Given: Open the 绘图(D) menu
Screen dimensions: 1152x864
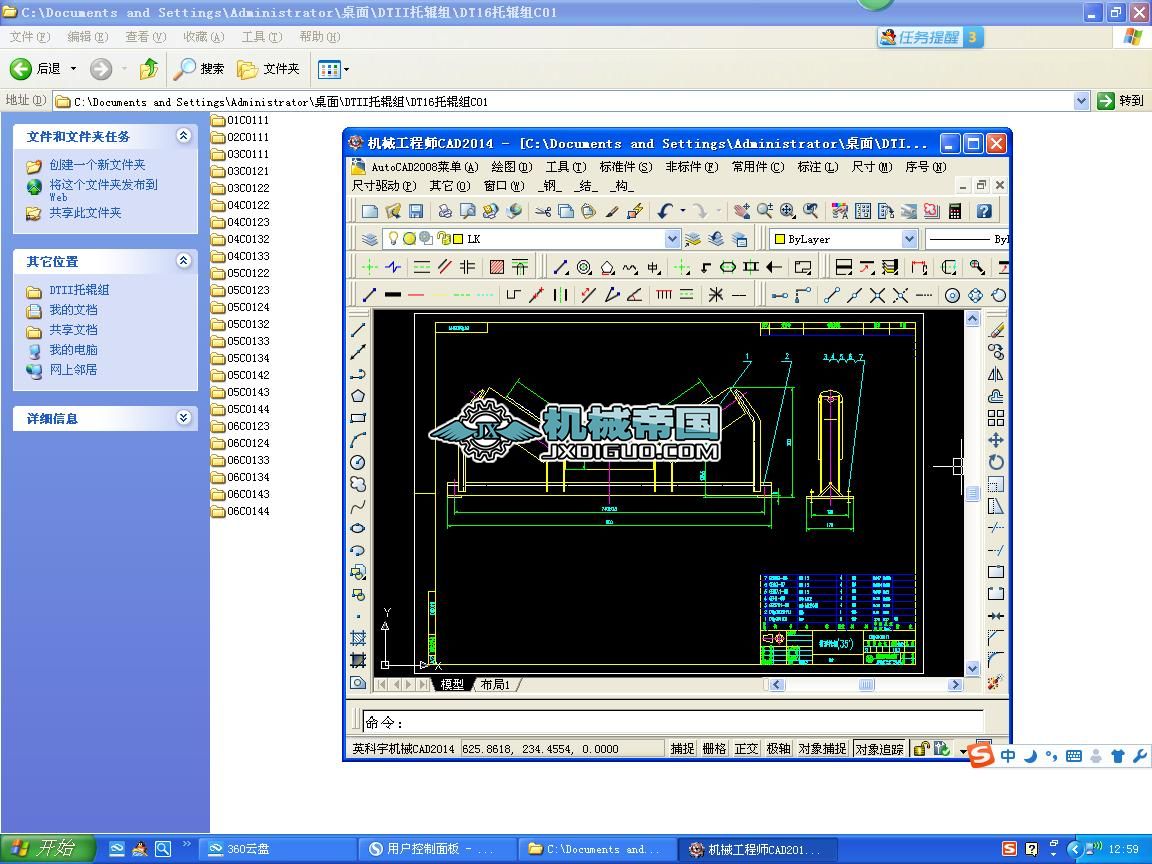Looking at the screenshot, I should pyautogui.click(x=511, y=167).
